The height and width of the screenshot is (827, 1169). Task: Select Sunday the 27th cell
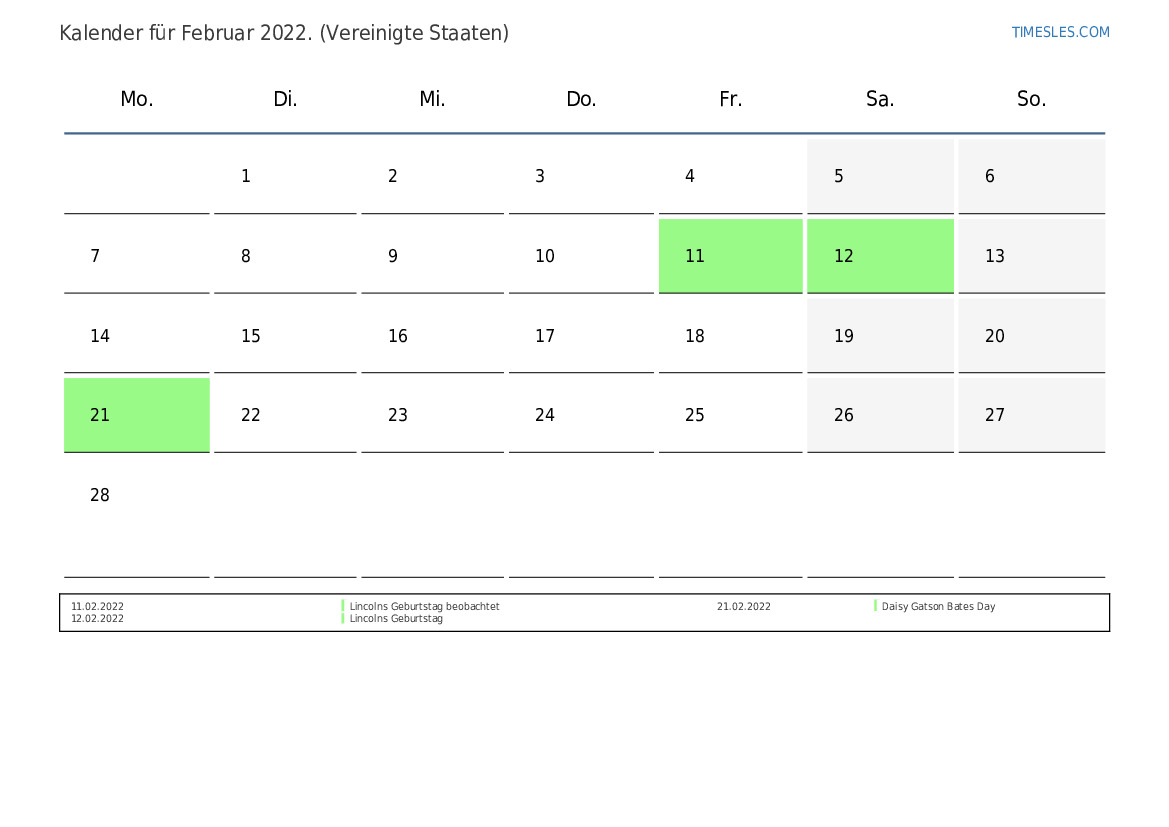point(1031,415)
